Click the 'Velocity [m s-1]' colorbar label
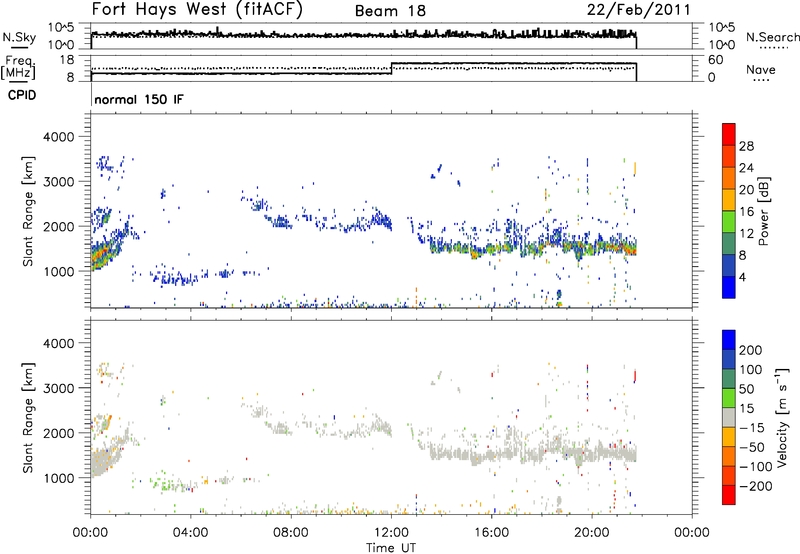Image resolution: width=800 pixels, height=554 pixels. click(782, 417)
